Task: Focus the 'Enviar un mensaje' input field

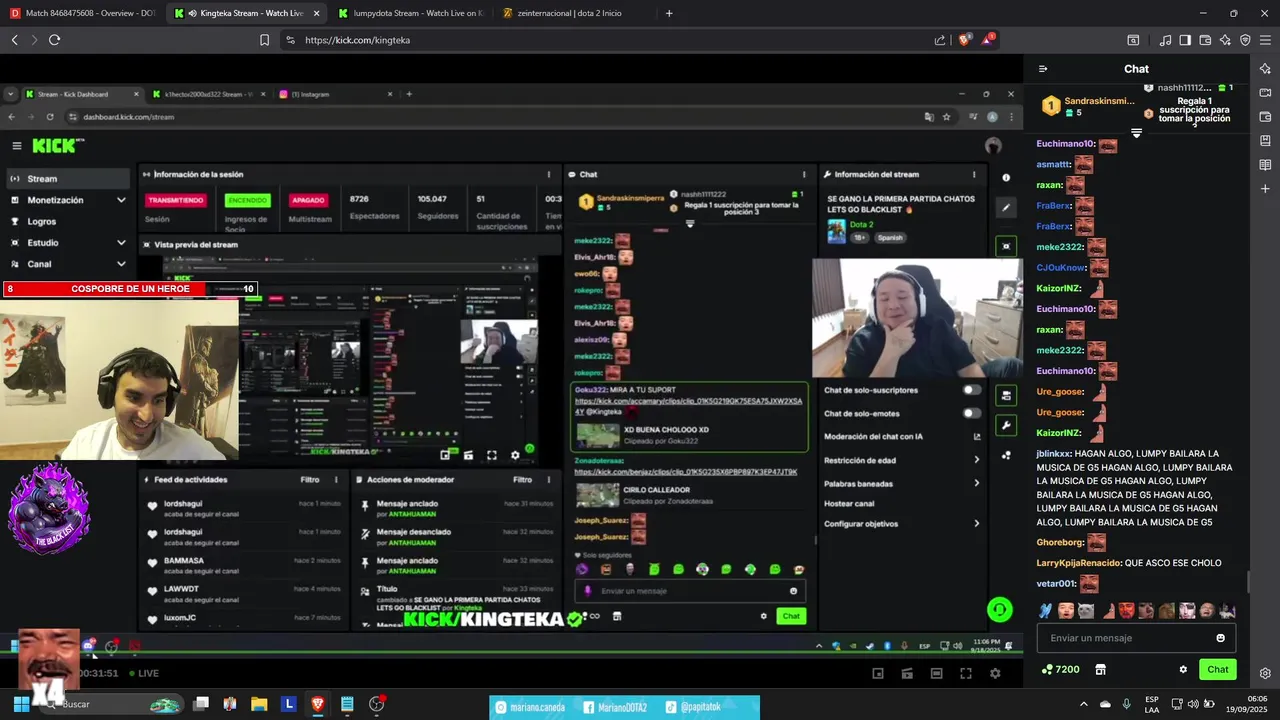Action: coord(1136,638)
